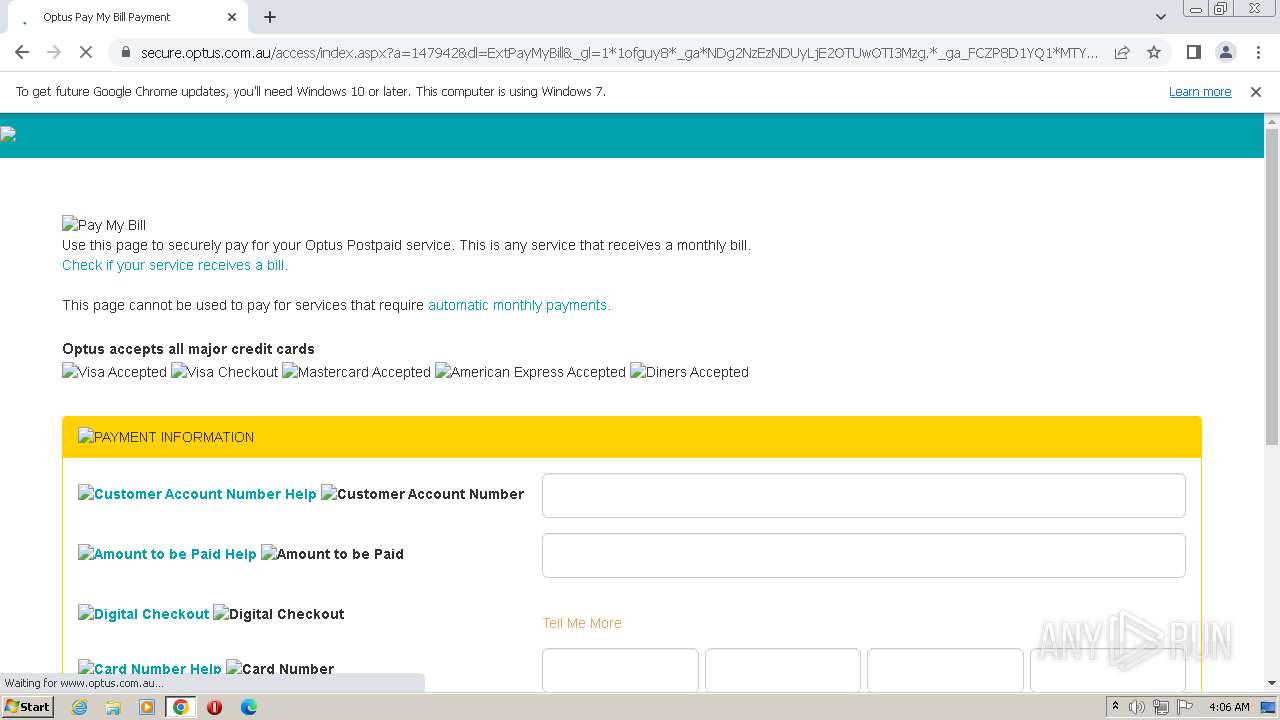Click Tell Me More link
The width and height of the screenshot is (1280, 720).
582,623
